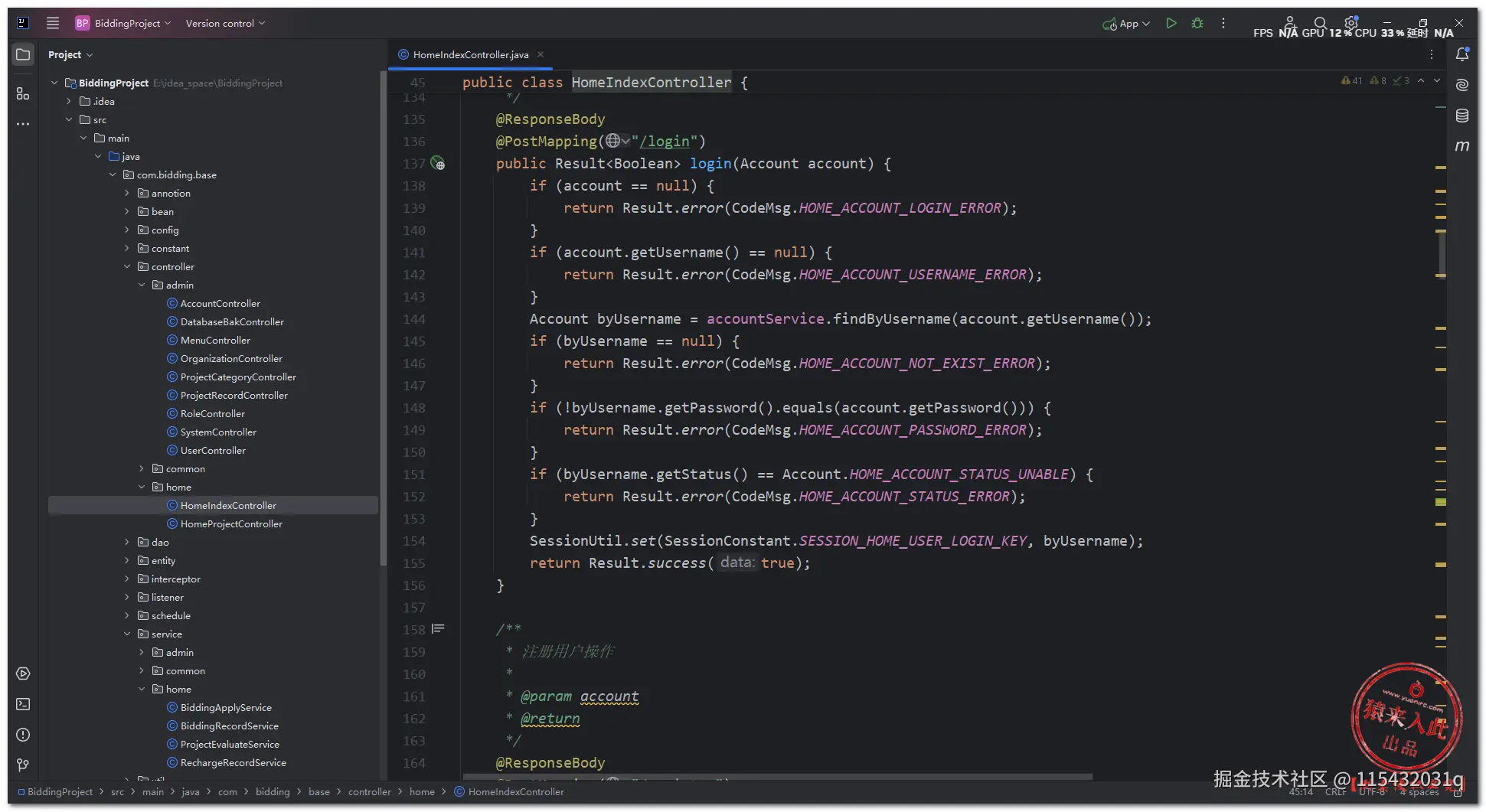Open editor tab options menu
Viewport: 1486px width, 812px height.
[1432, 54]
